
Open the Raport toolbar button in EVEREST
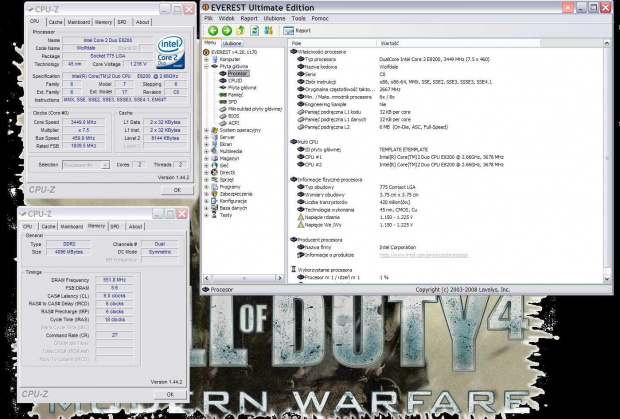297,31
